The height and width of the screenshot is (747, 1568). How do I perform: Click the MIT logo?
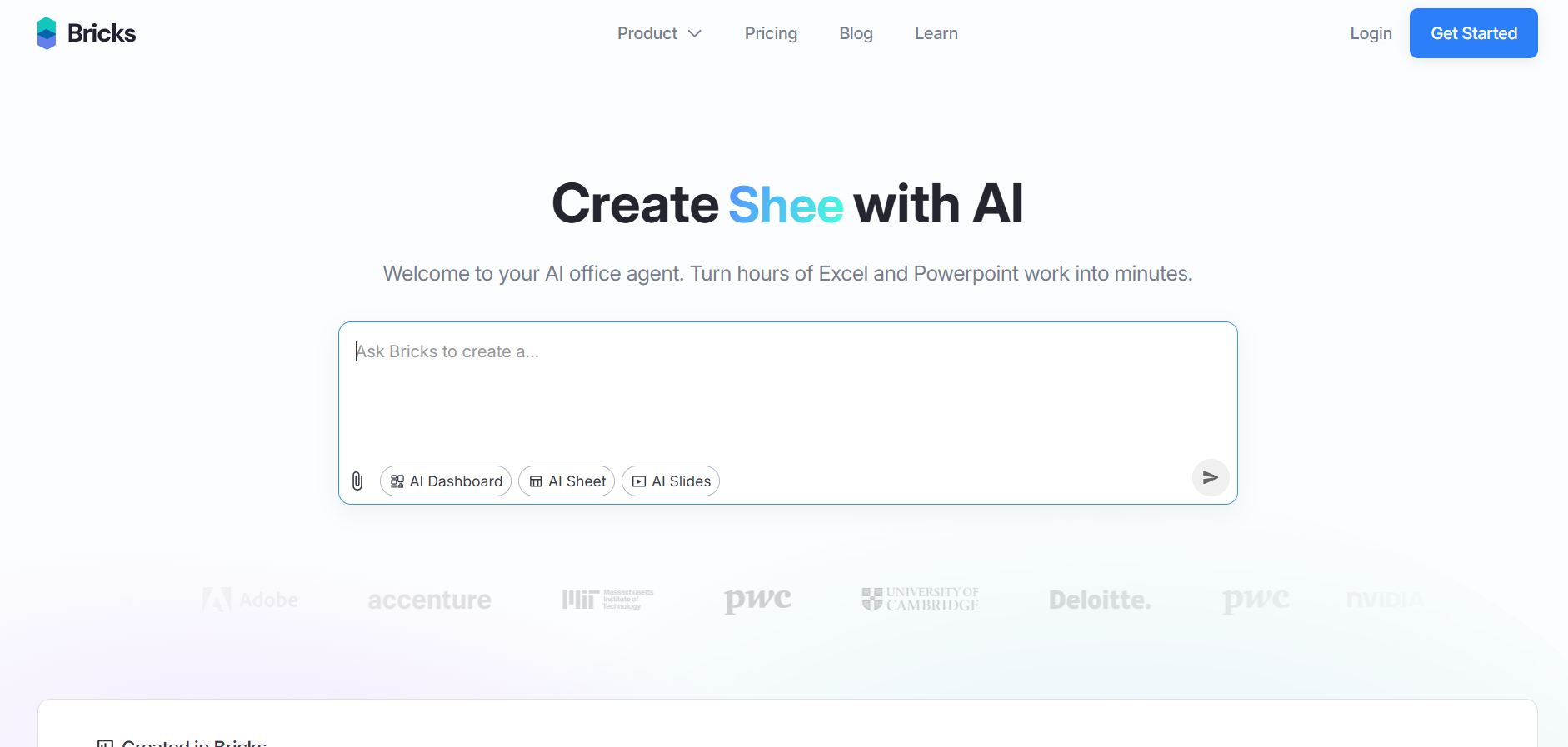(607, 600)
